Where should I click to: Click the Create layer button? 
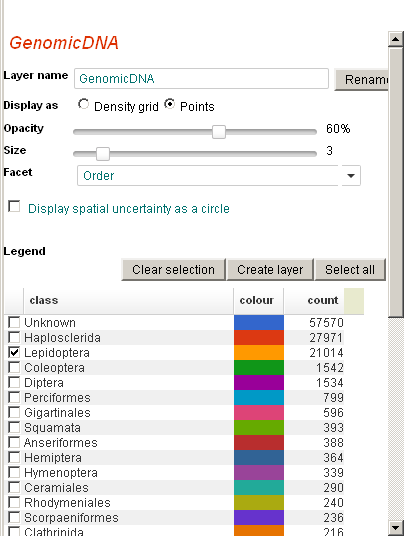coord(270,270)
